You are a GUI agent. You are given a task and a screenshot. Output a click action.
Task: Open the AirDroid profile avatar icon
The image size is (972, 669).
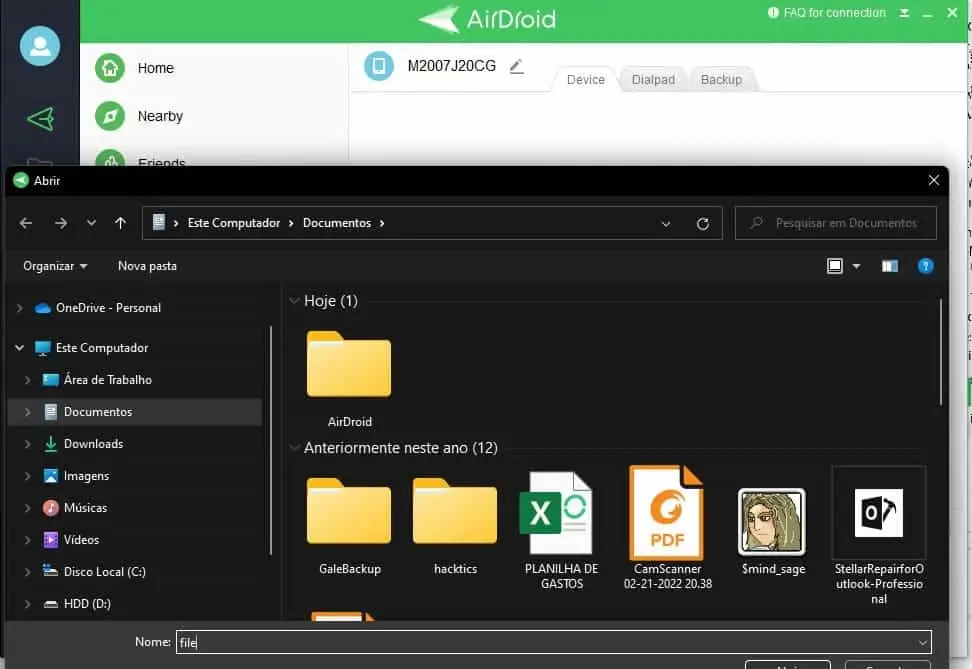40,46
